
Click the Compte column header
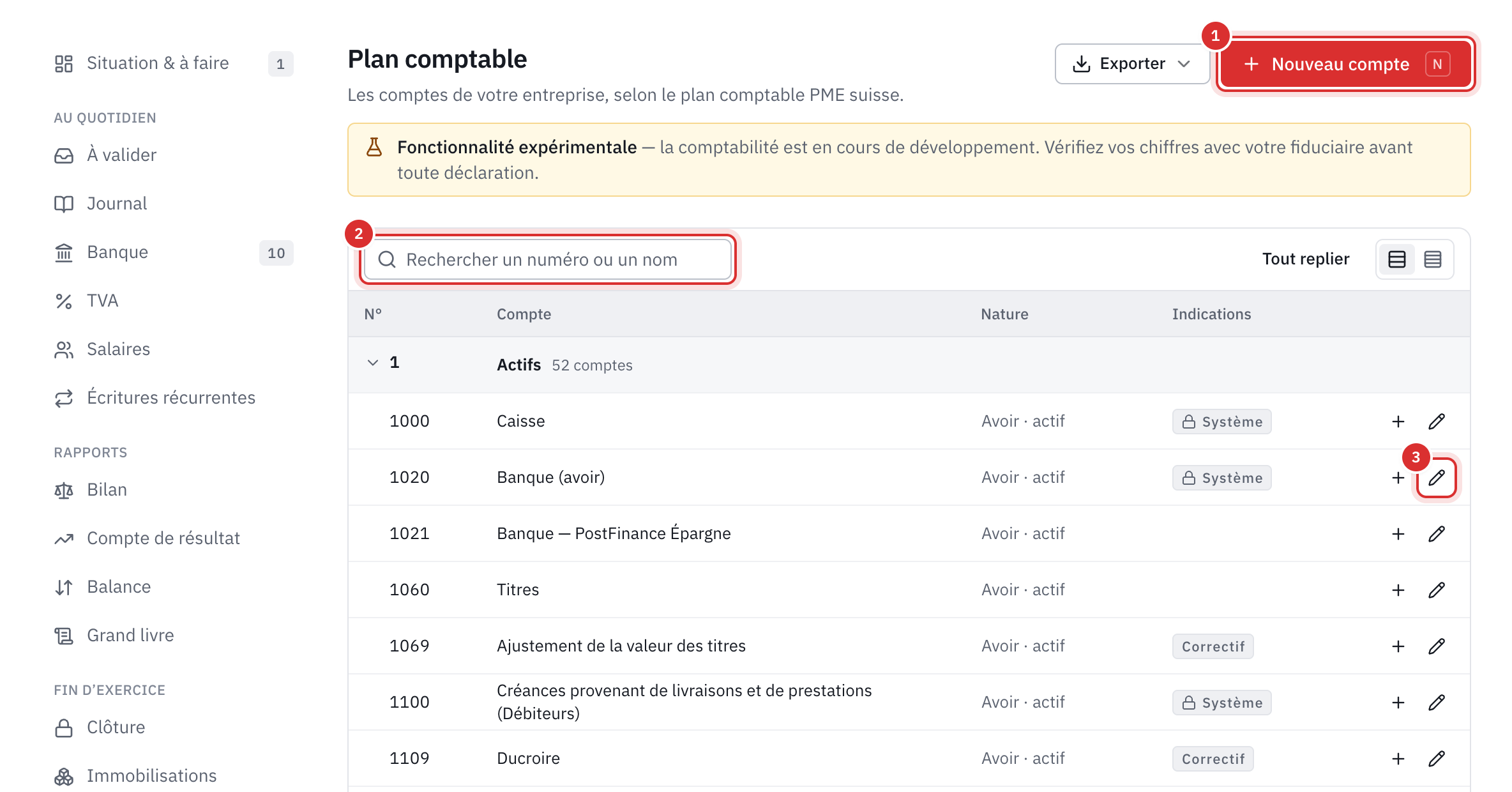pyautogui.click(x=524, y=314)
